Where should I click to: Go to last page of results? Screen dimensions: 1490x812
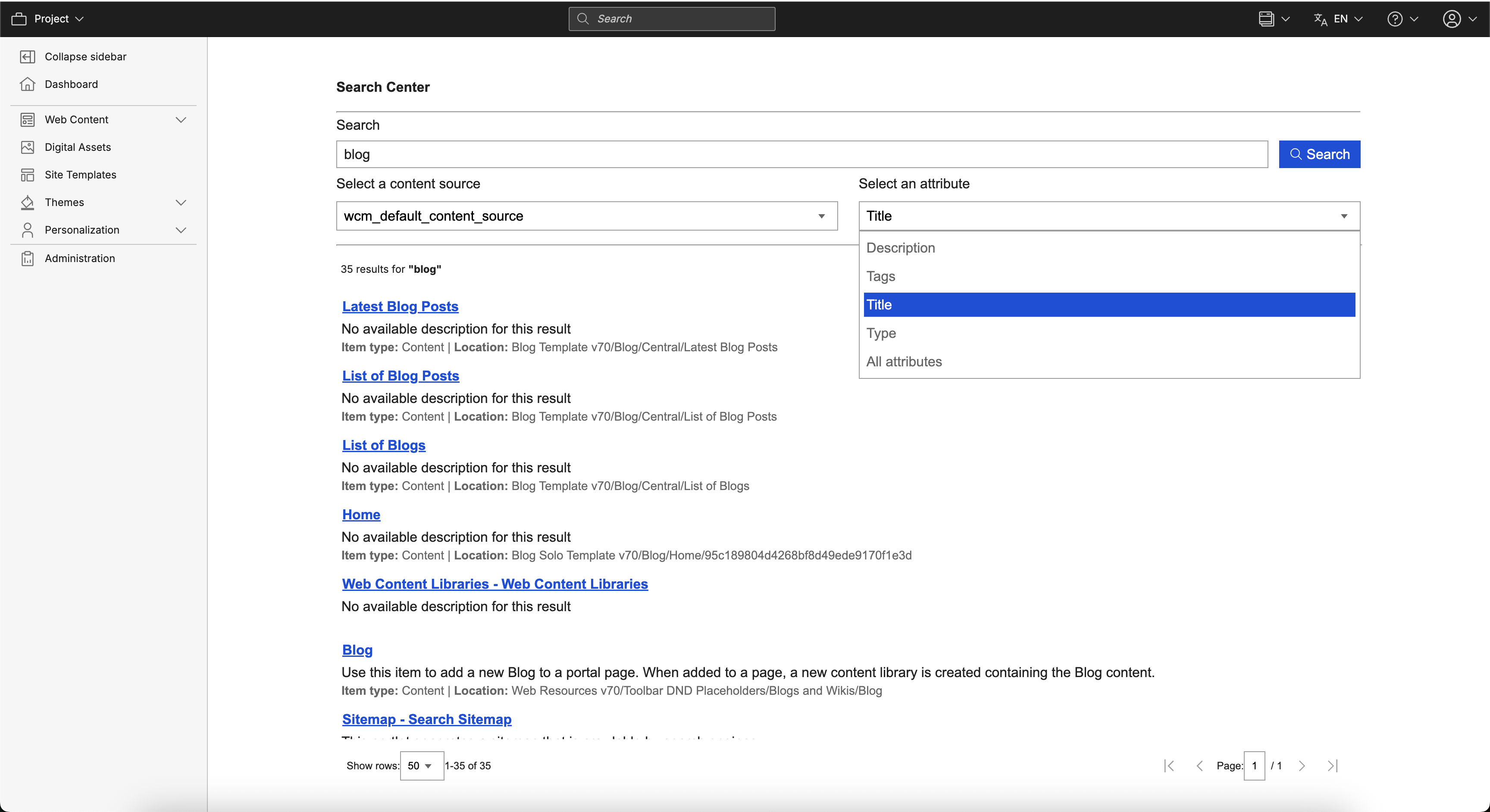pos(1333,766)
